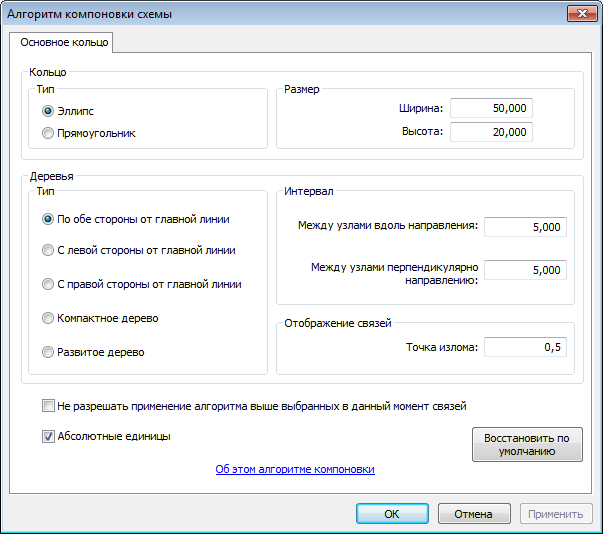Enable Не разрешать применение алгоритма checkbox
Viewport: 603px width, 534px height.
48,406
